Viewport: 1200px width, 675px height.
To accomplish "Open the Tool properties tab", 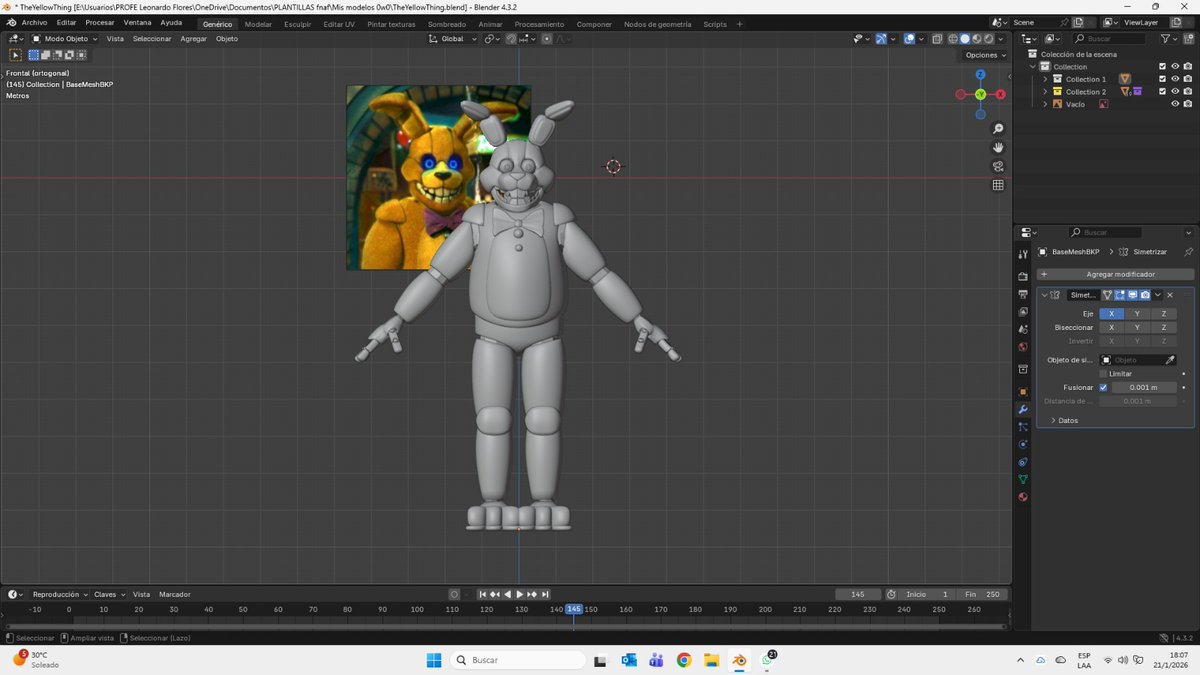I will 1023,255.
